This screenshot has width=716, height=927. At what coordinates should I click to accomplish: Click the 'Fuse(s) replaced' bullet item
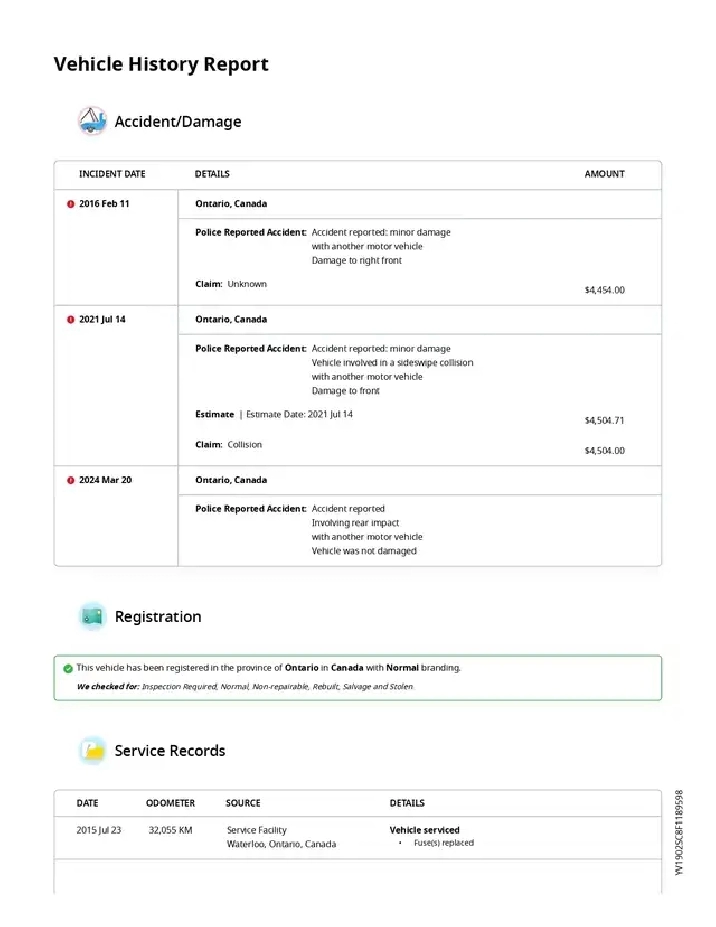[443, 843]
